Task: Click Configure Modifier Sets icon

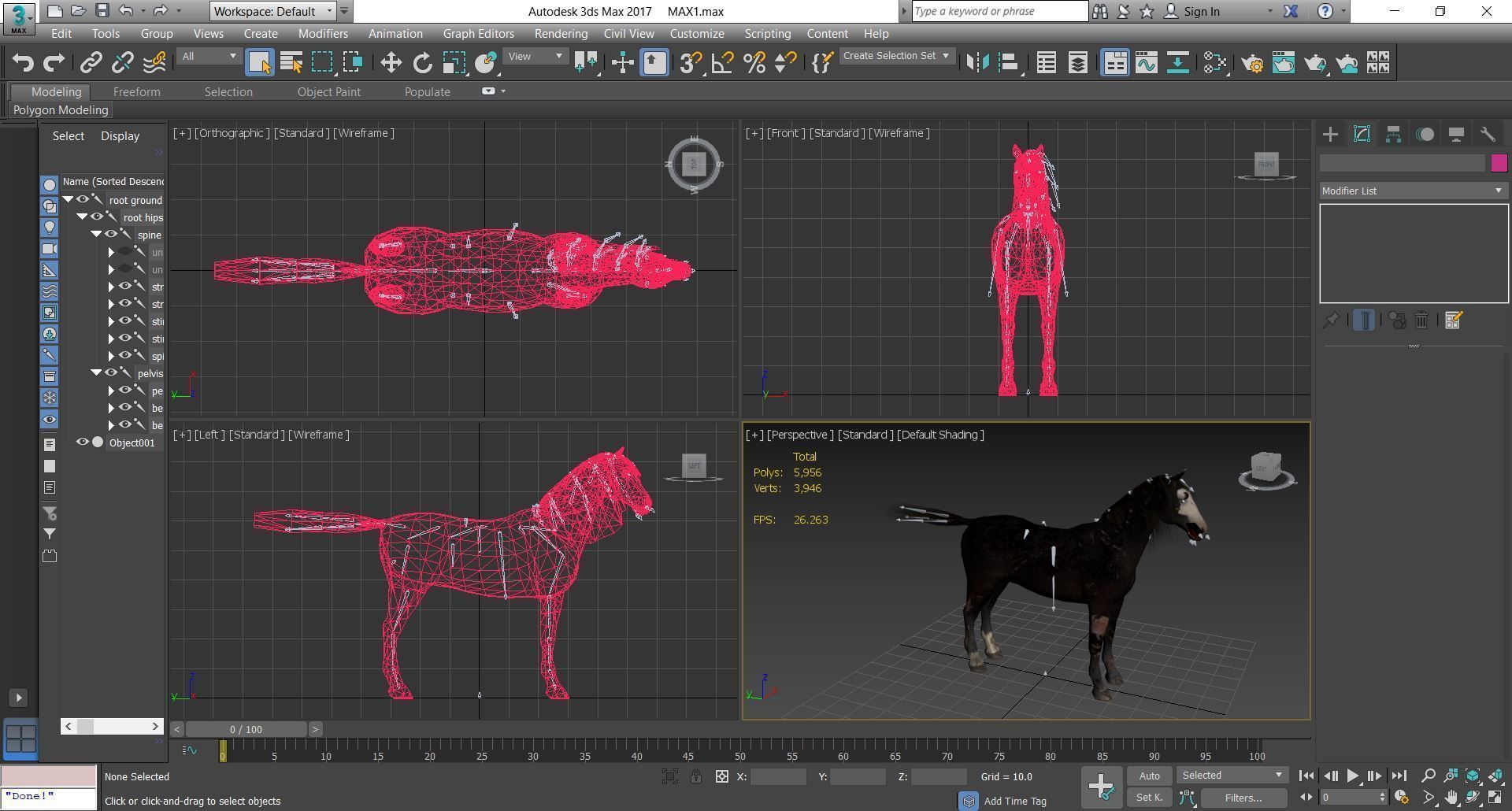Action: point(1454,320)
